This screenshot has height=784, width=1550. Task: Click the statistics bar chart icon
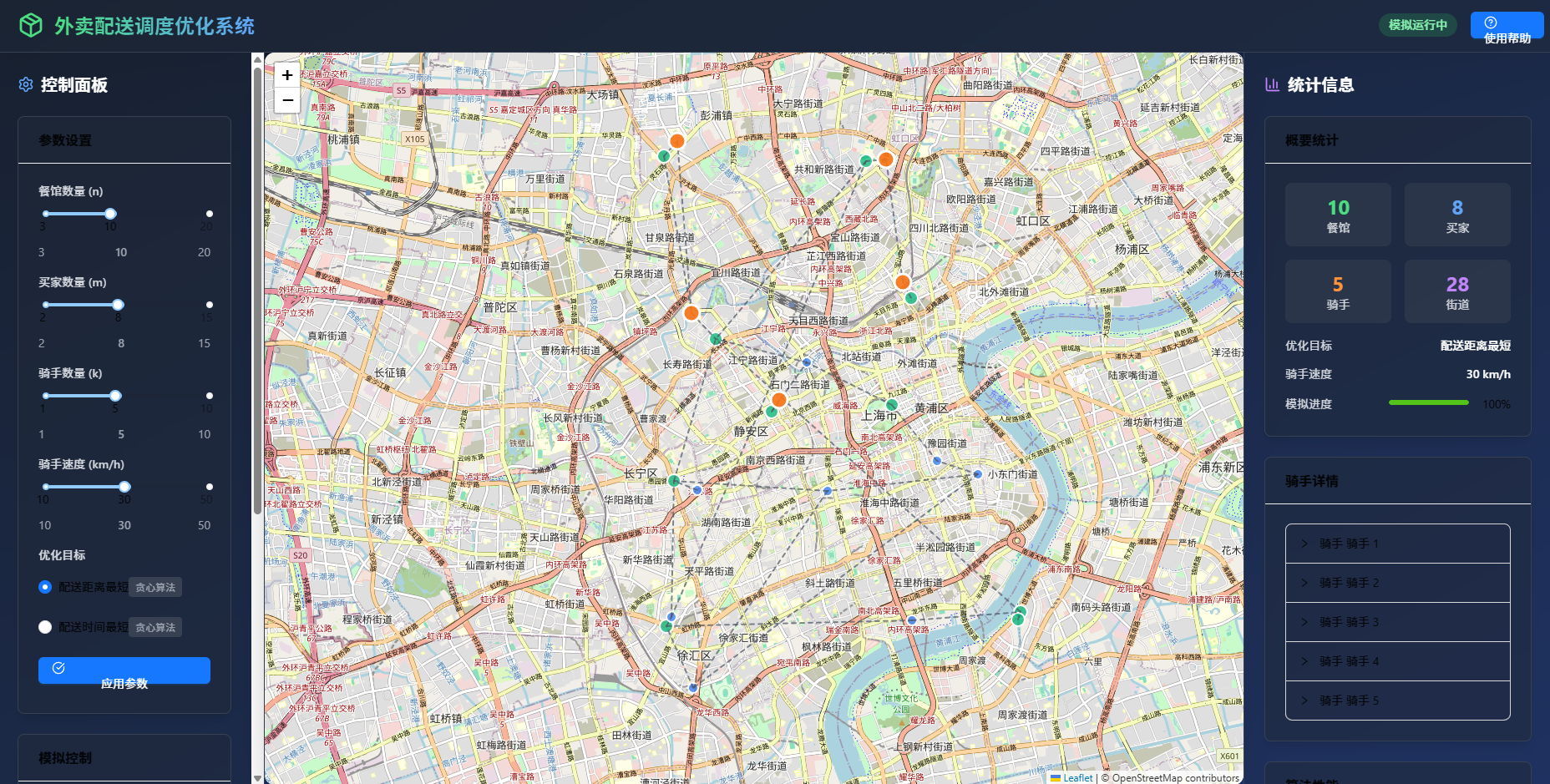tap(1273, 84)
